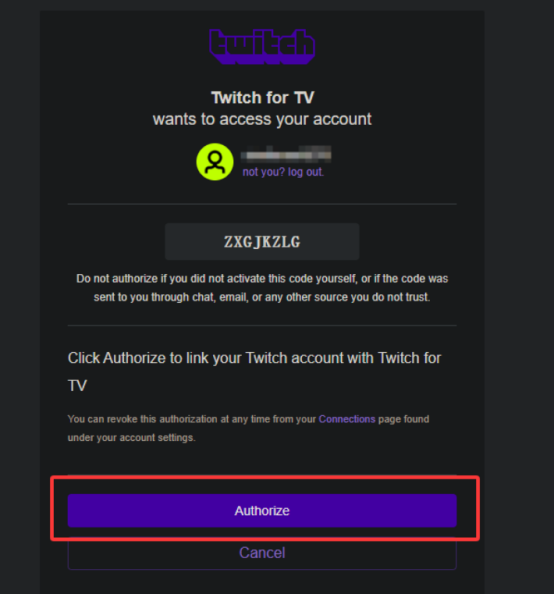
Task: Click the Cancel button
Action: [x=262, y=553]
